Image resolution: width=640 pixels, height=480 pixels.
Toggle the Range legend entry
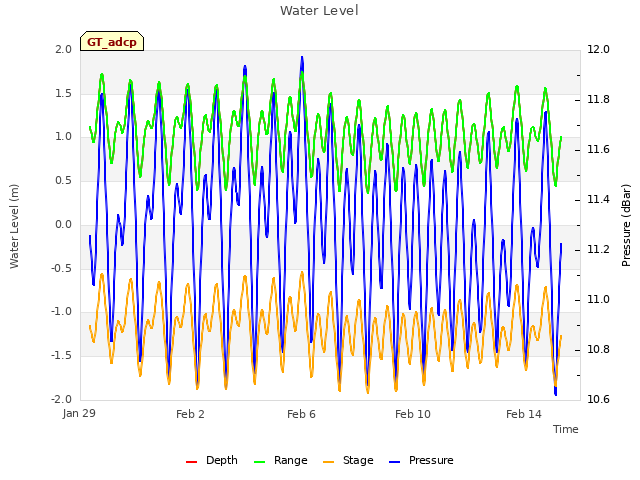click(280, 460)
